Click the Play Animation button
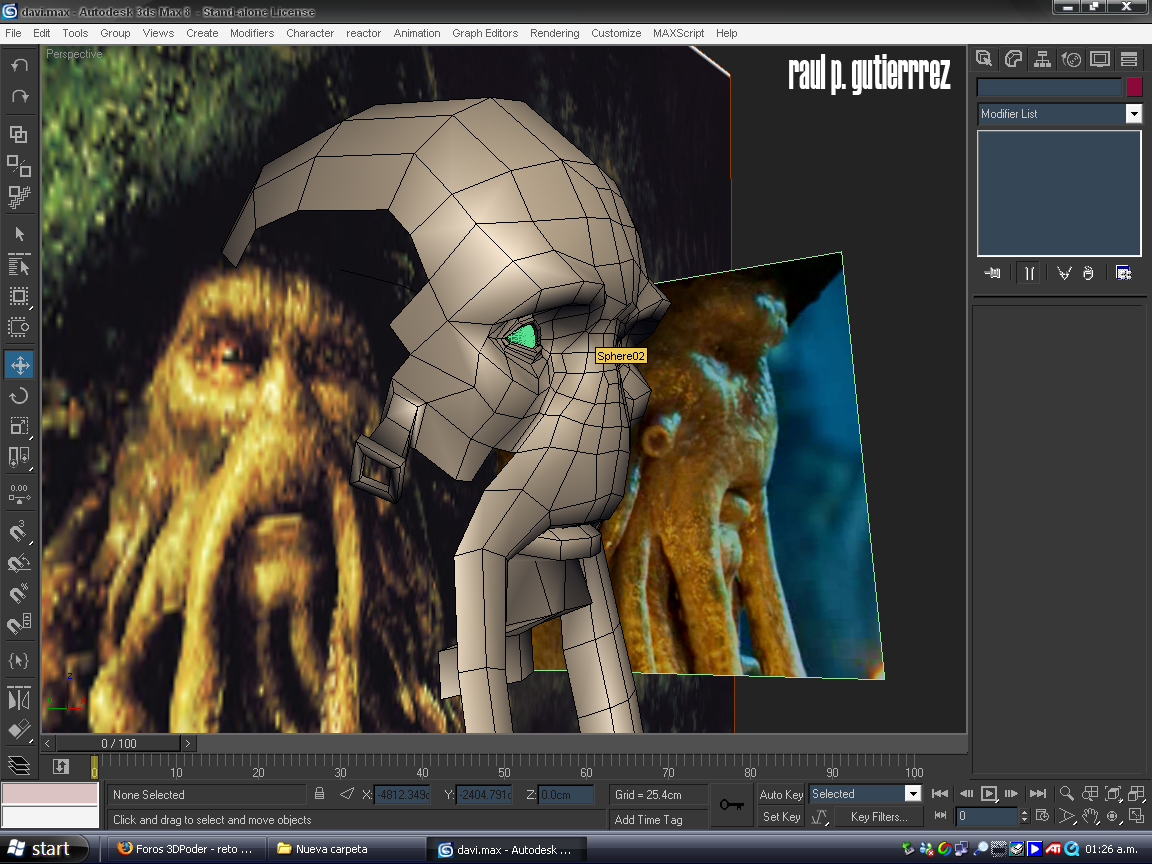Screen dimensions: 1152x864 pos(989,793)
